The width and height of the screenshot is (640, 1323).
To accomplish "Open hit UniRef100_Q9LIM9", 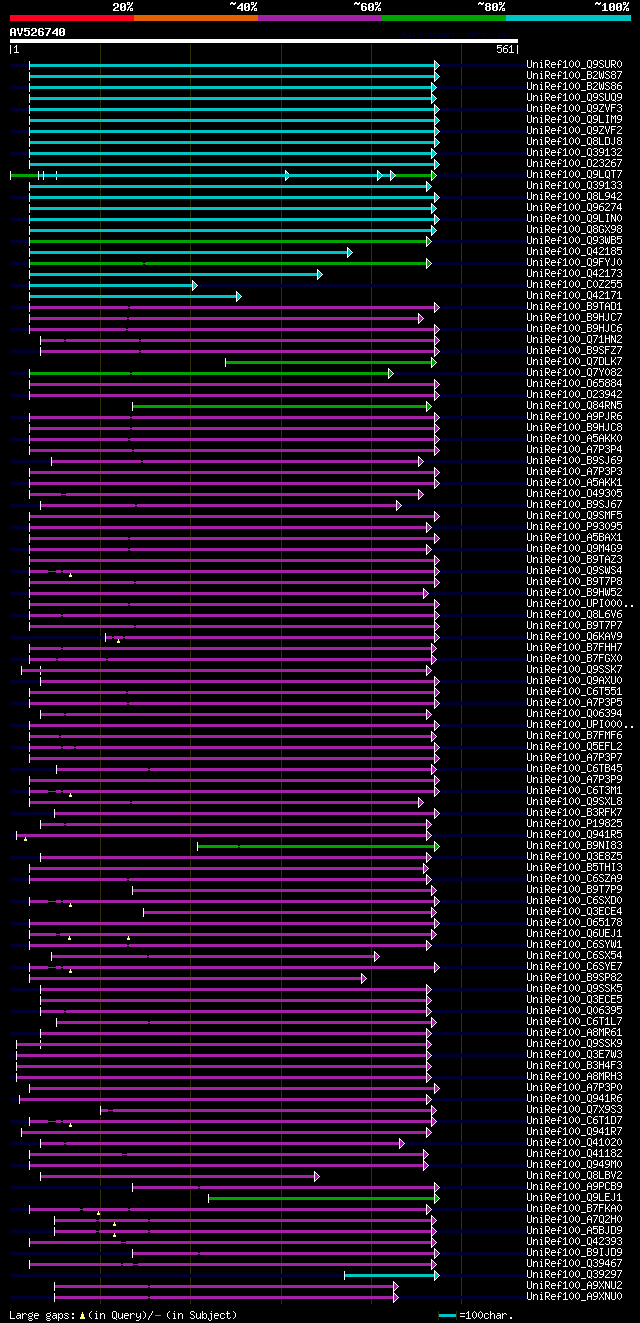I will 574,120.
